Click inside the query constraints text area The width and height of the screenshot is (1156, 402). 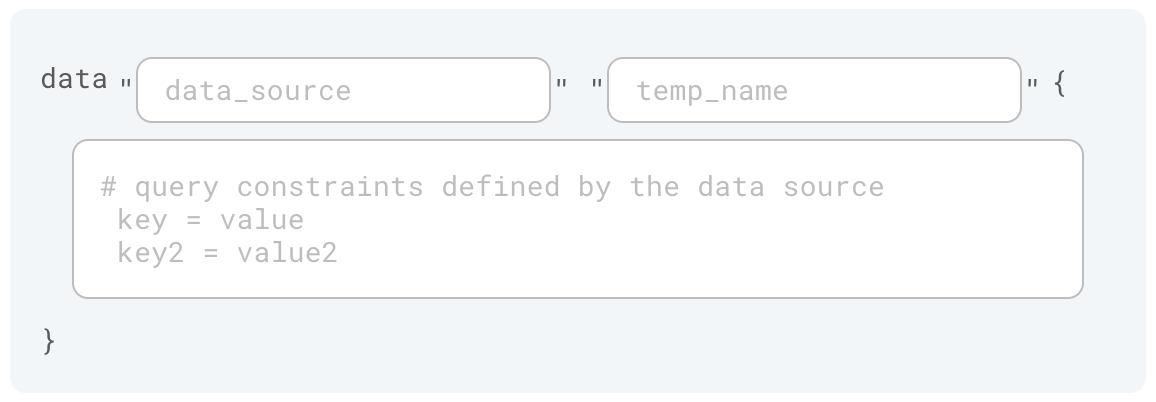pos(578,219)
